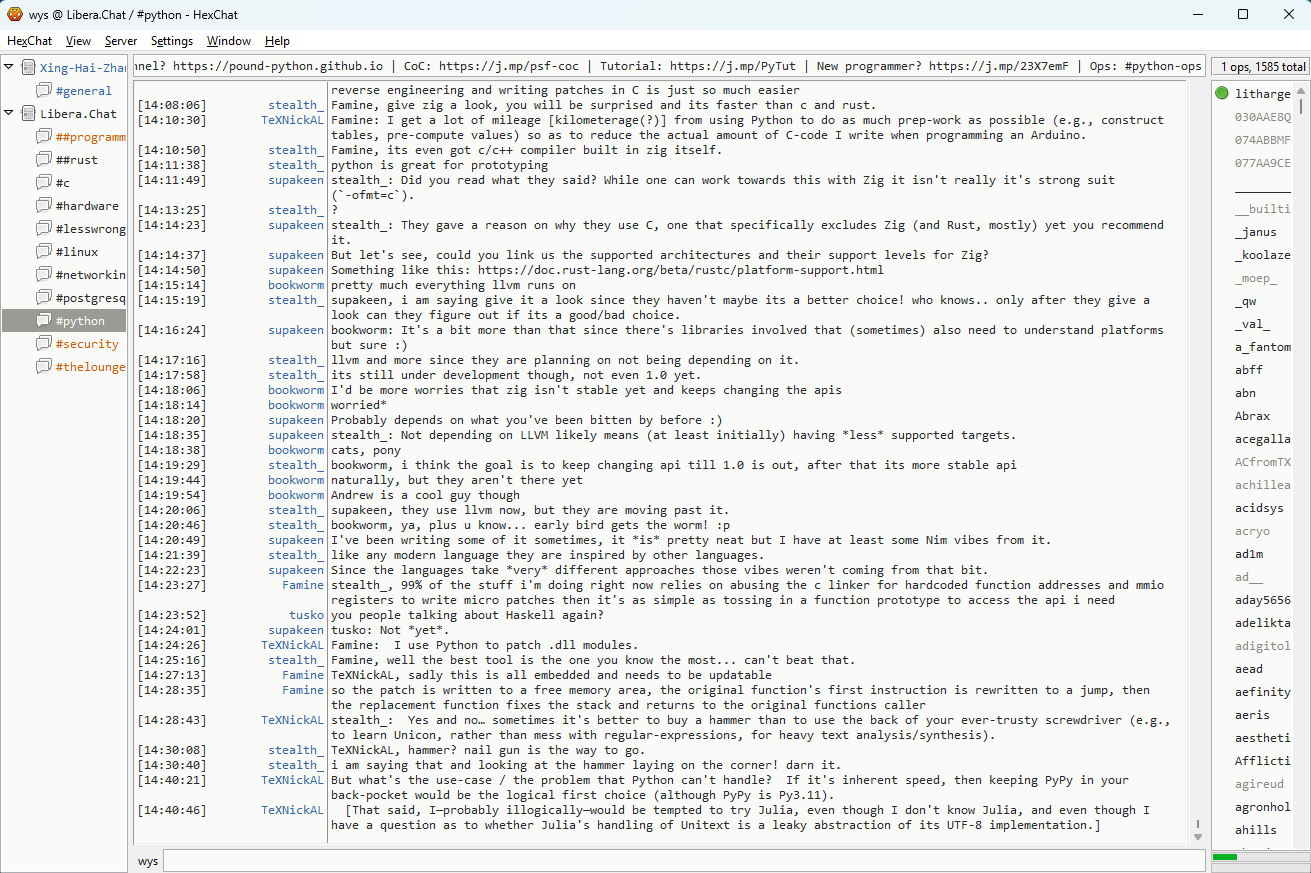This screenshot has height=873, width=1311.
Task: Select user ahills in the user list
Action: (x=1256, y=830)
